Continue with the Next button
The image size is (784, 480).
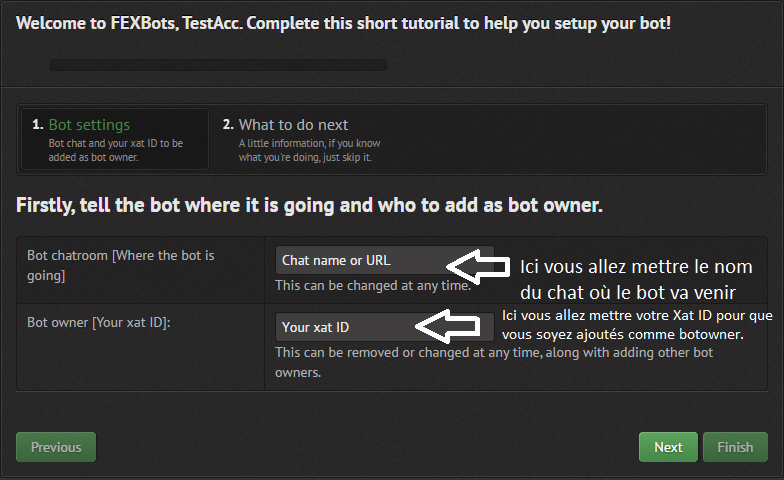(x=668, y=447)
